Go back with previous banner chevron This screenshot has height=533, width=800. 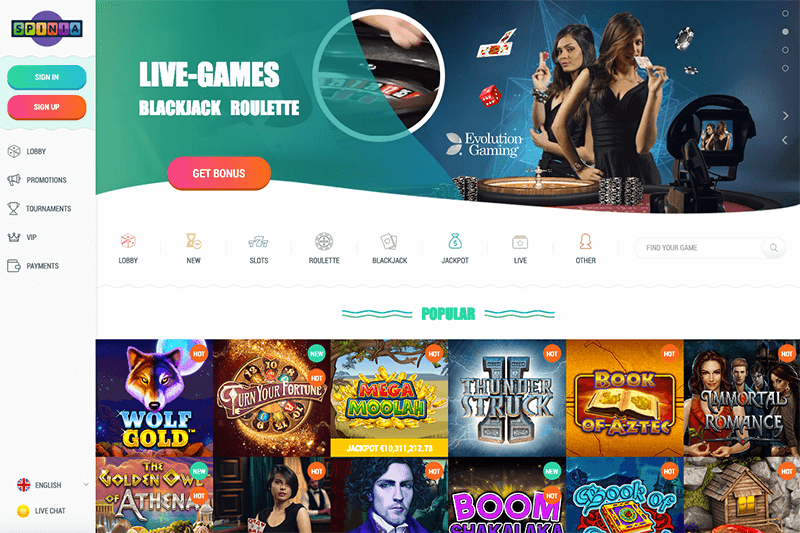point(785,140)
